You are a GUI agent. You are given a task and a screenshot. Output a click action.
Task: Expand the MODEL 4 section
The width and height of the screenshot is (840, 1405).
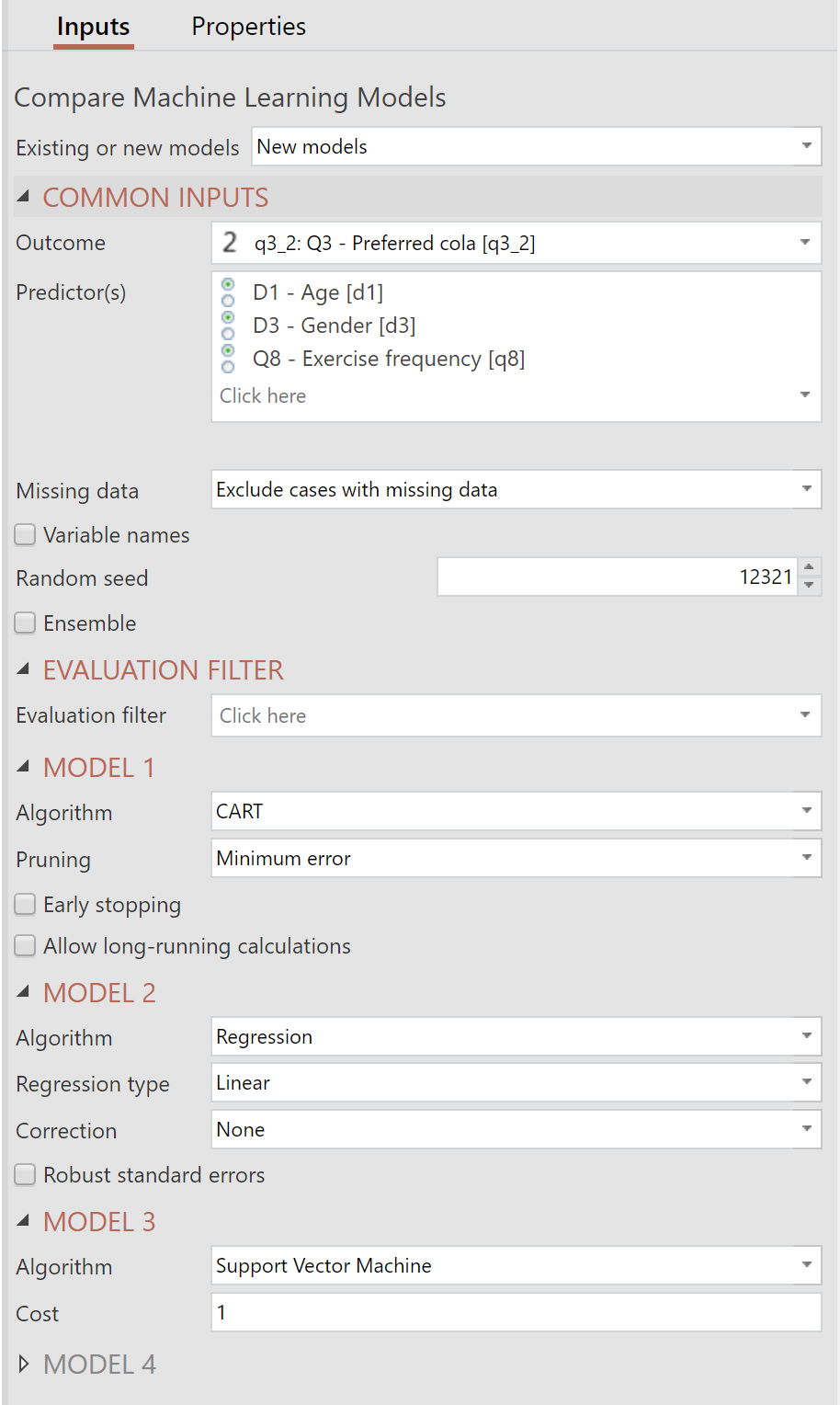23,1364
